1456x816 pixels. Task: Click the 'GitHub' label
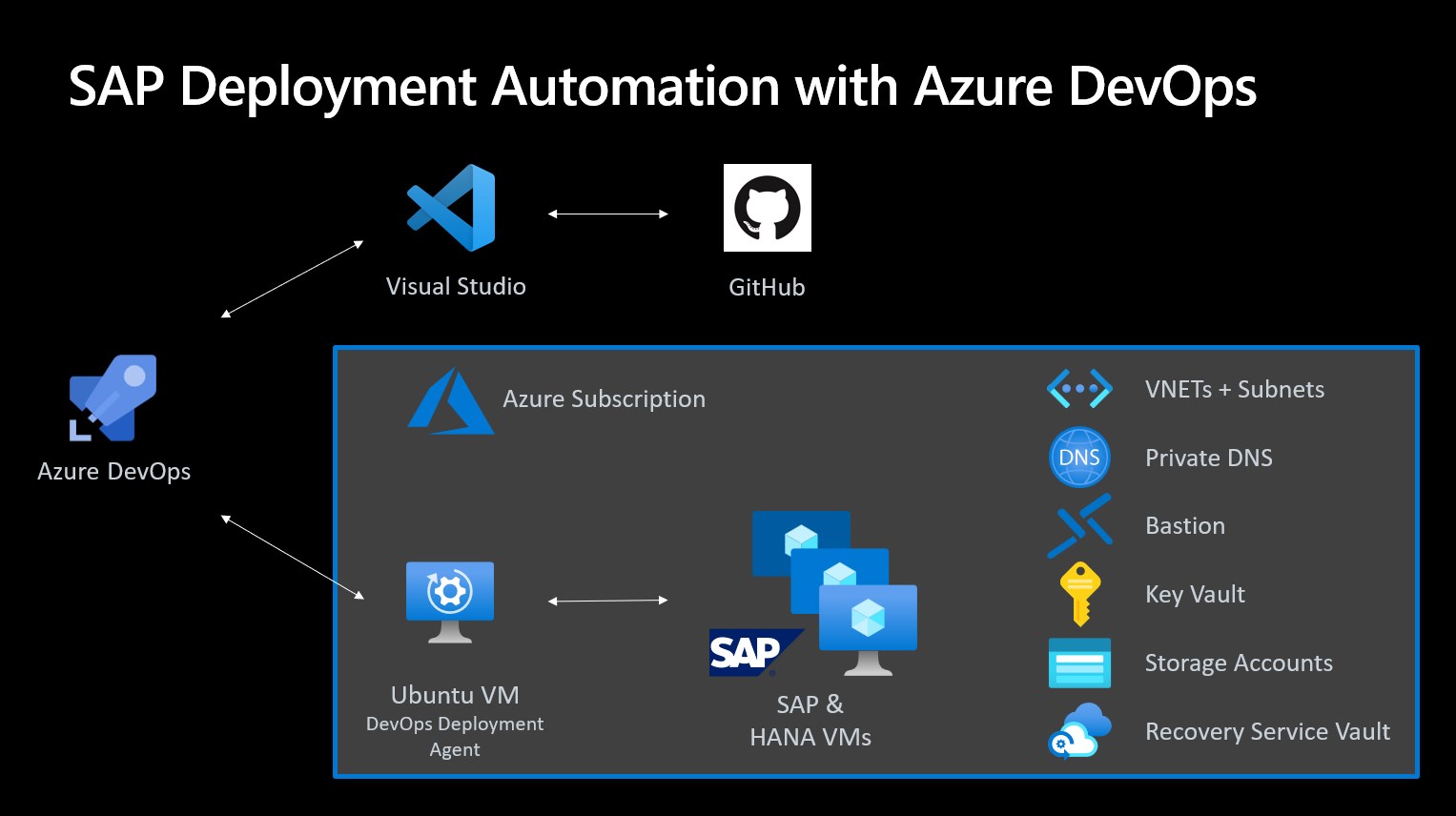coord(767,287)
